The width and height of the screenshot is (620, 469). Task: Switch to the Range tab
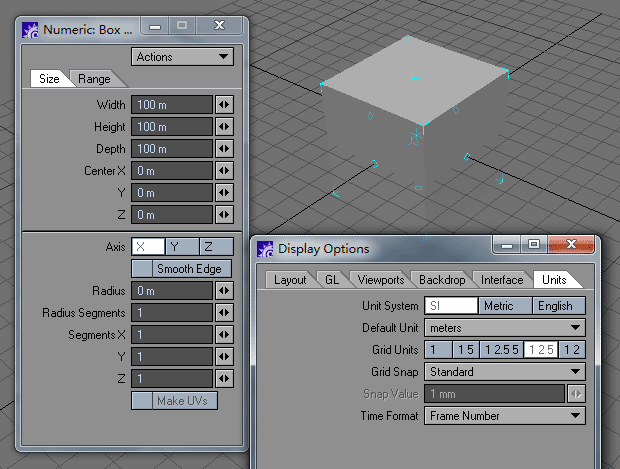(94, 79)
